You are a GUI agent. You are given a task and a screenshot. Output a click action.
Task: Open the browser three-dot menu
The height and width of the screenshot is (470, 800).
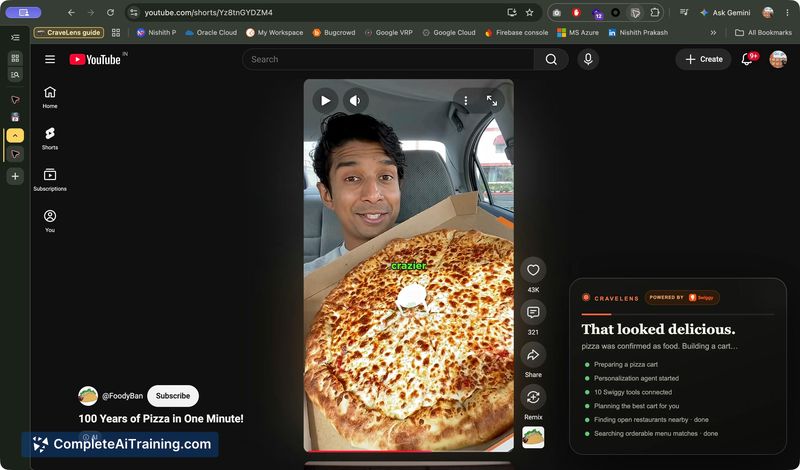coord(788,12)
